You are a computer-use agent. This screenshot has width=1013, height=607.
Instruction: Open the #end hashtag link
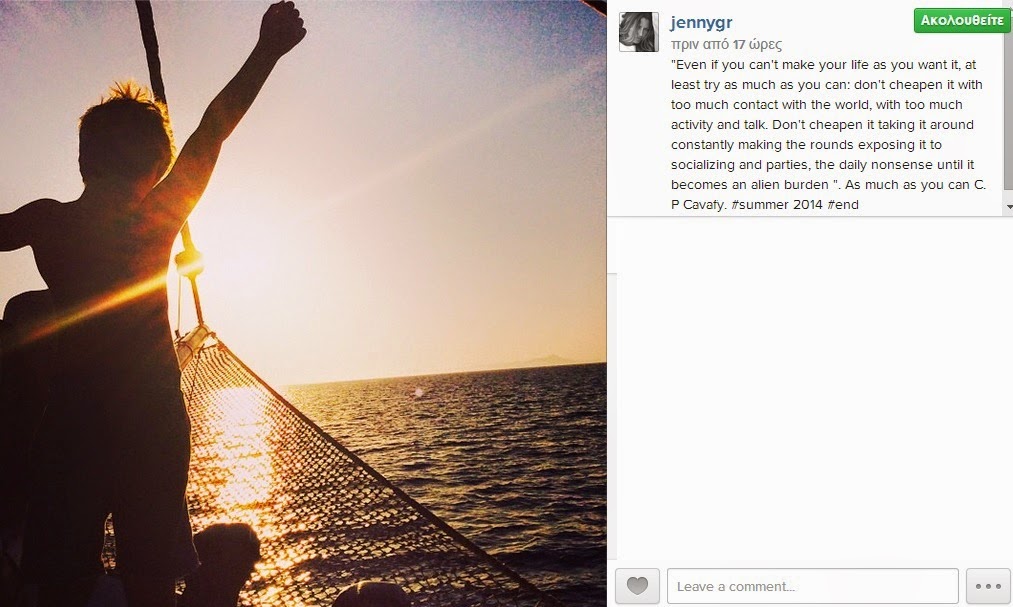pos(842,205)
